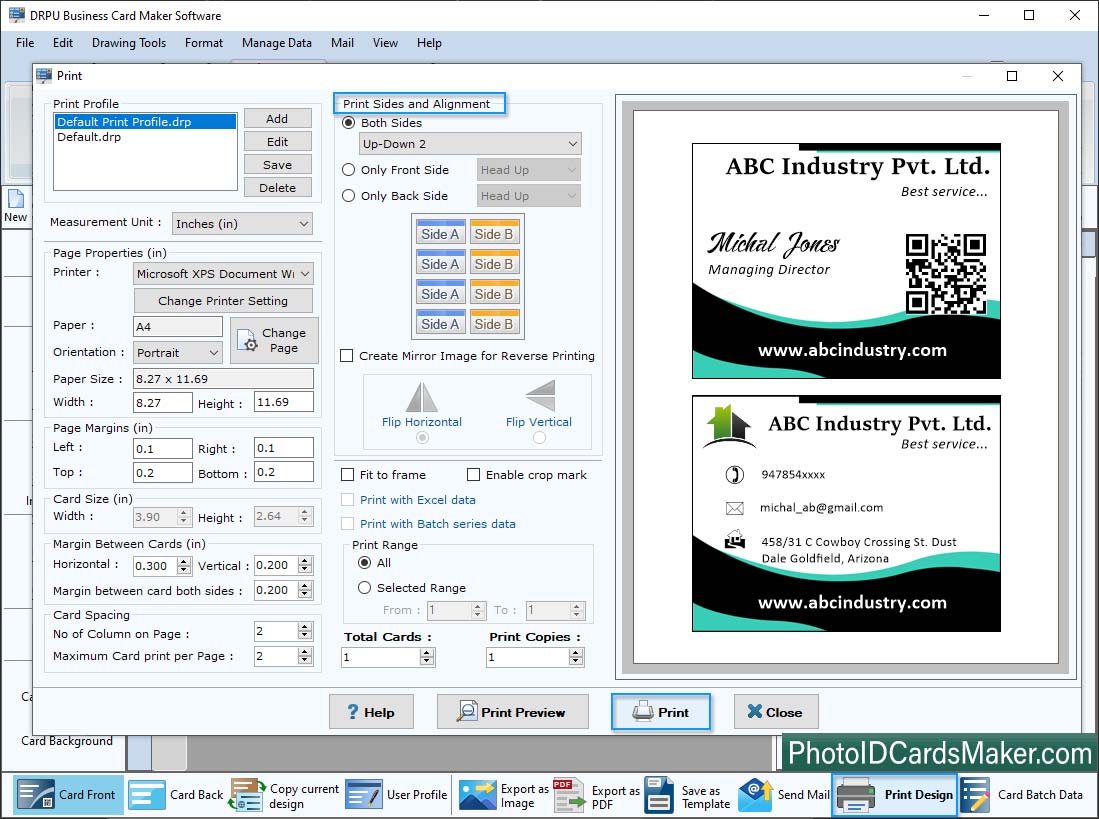Click the Flip Horizontal mirror icon
The width and height of the screenshot is (1099, 819).
(422, 397)
